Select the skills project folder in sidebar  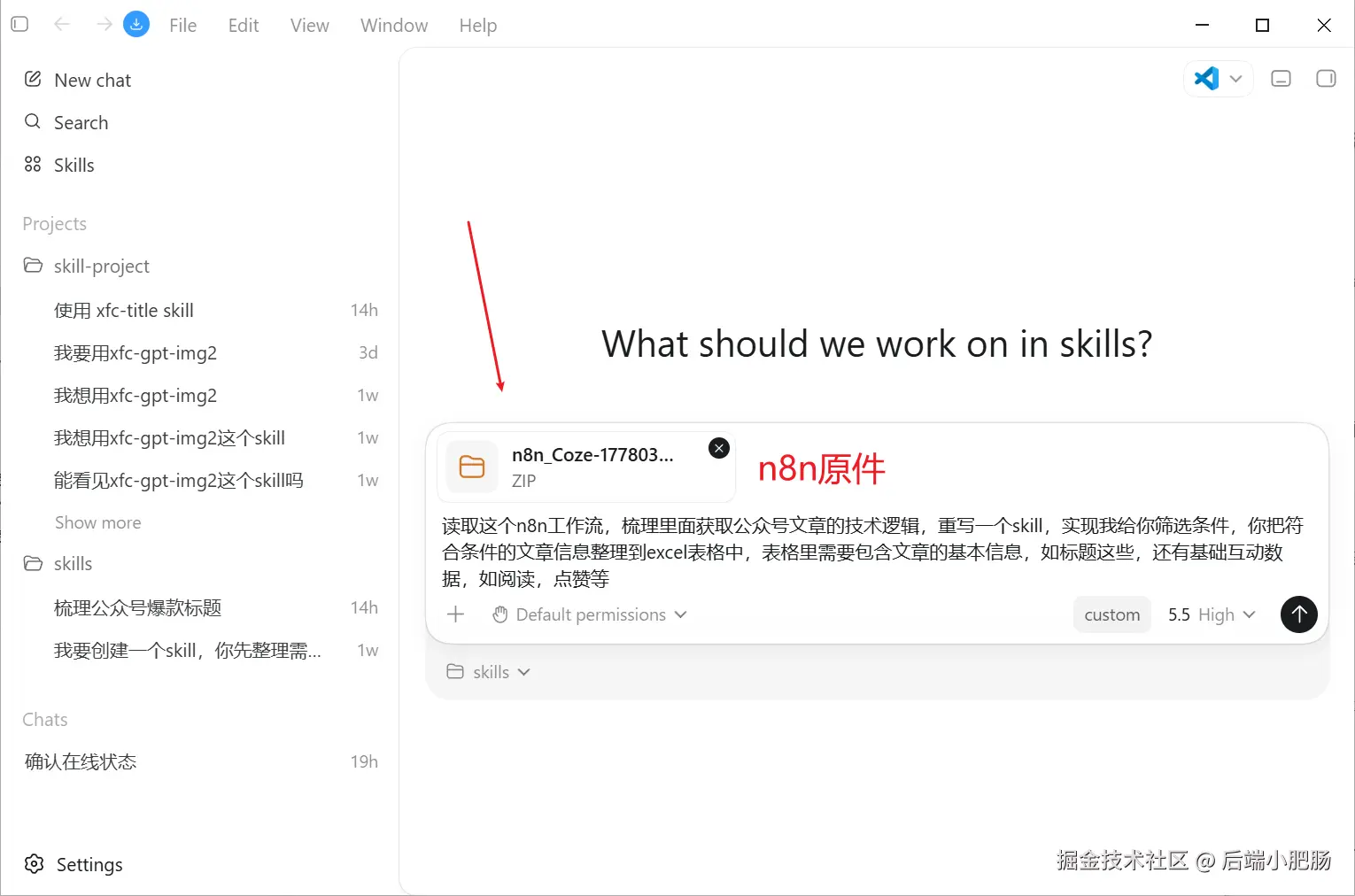pos(200,563)
